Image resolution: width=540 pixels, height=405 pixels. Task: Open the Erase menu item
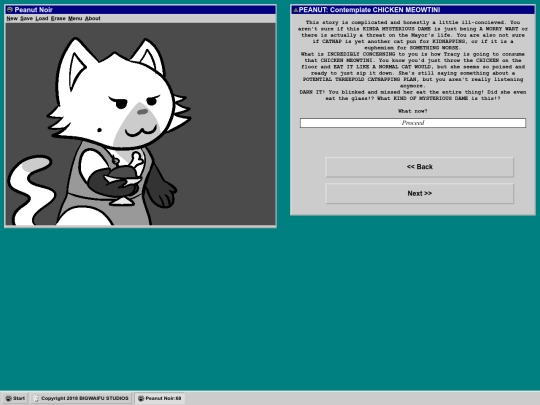point(58,19)
